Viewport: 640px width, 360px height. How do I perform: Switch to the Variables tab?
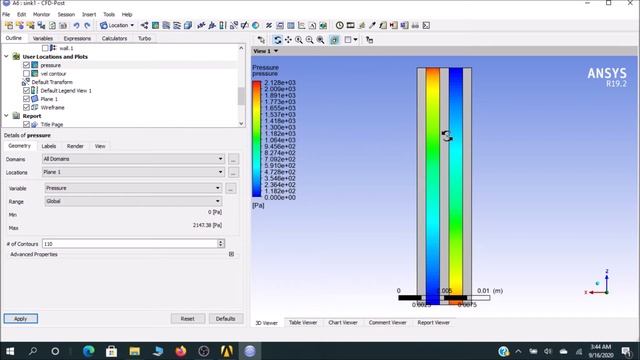[x=42, y=38]
